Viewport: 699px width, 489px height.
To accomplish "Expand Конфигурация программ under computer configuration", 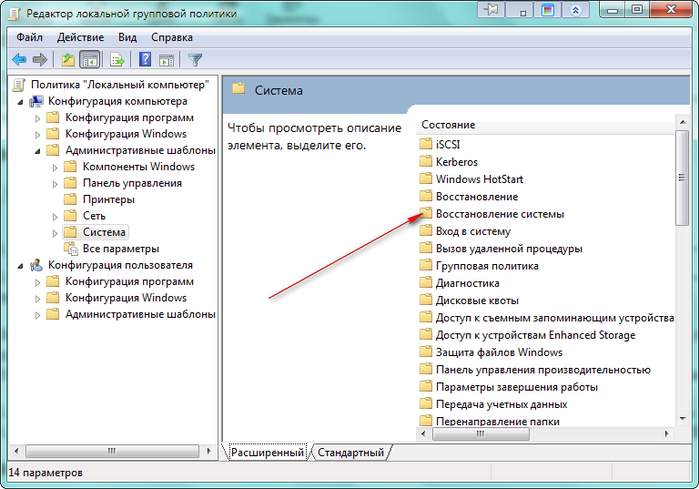I will 37,119.
